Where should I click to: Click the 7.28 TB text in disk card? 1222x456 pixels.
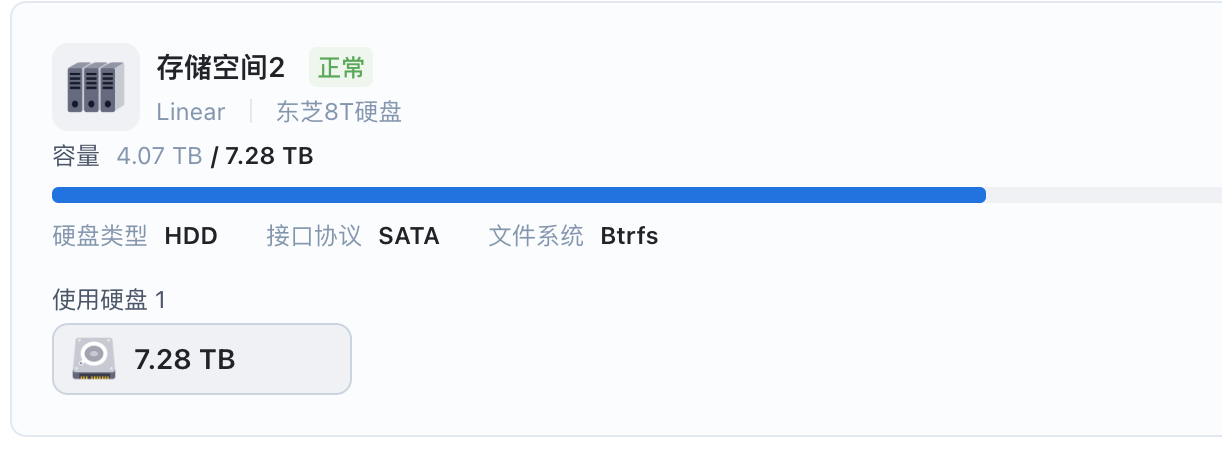click(185, 359)
